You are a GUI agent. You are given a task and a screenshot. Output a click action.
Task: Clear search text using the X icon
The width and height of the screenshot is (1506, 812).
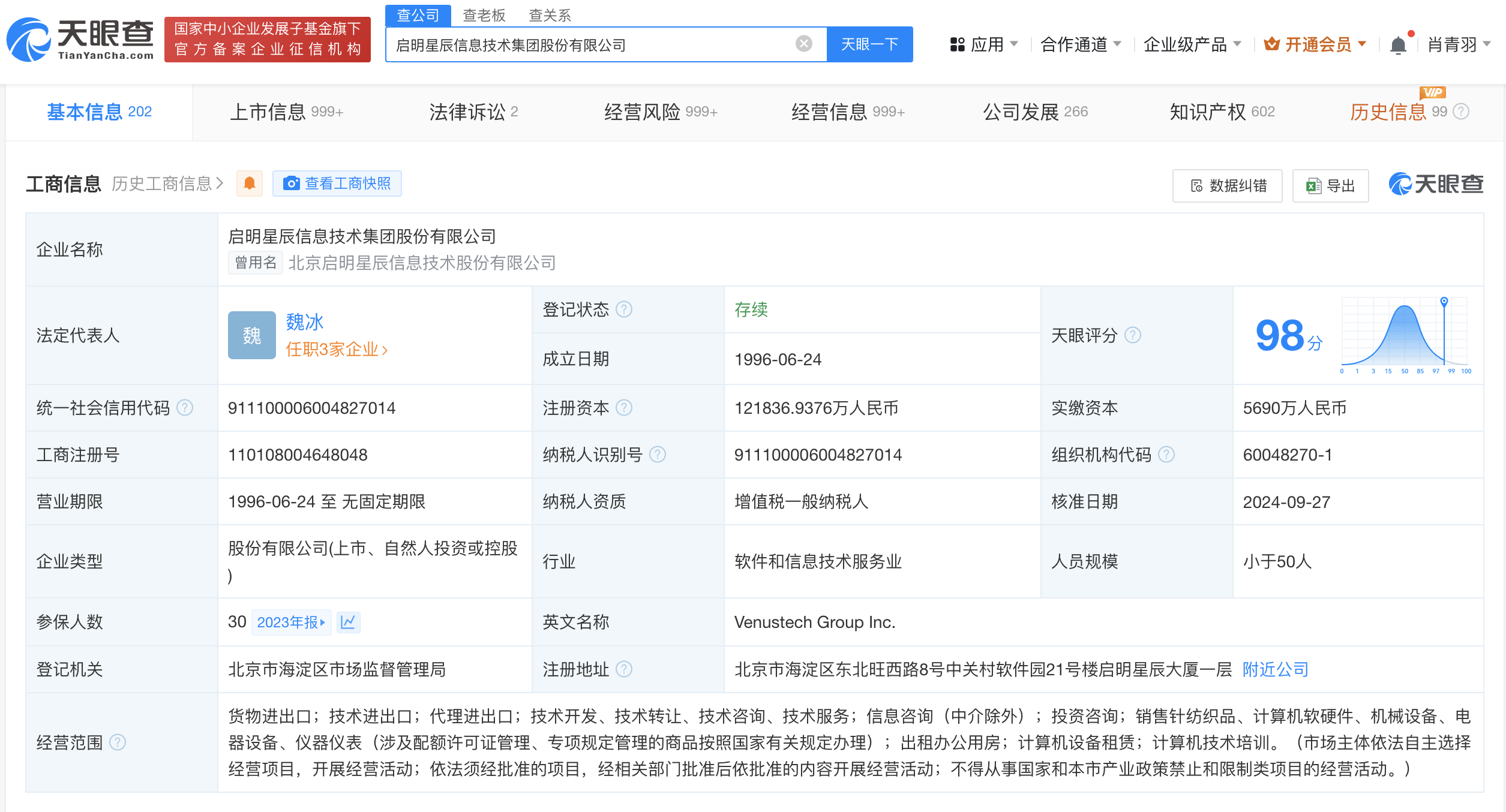802,43
